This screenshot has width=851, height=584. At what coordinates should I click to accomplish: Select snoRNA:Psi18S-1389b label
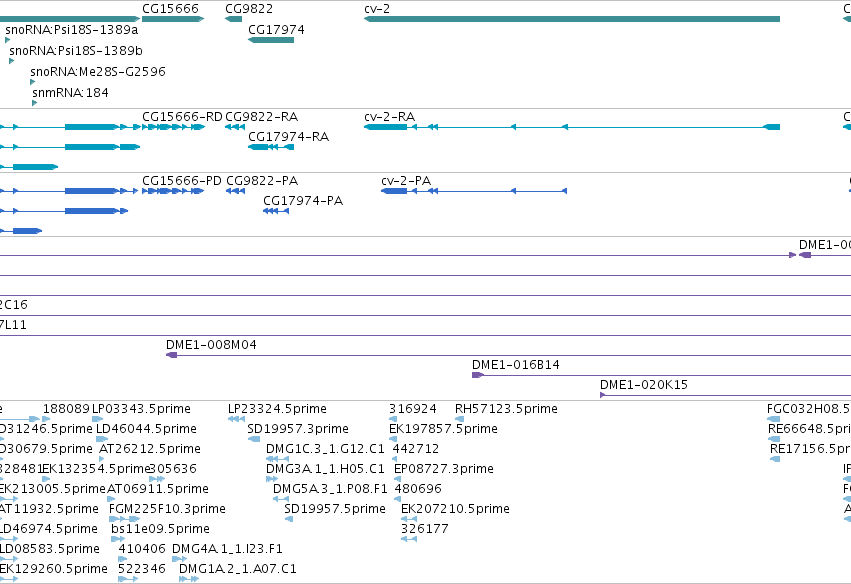coord(76,50)
